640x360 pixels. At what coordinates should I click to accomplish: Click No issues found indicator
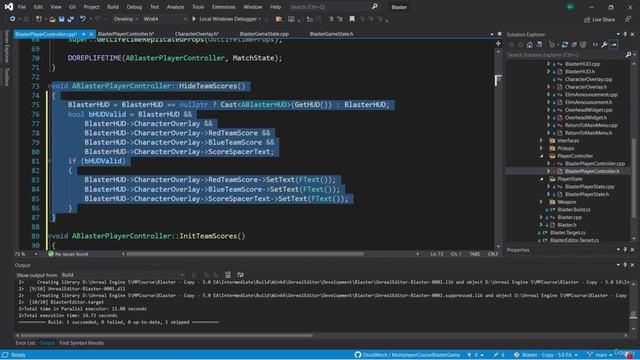pos(68,254)
